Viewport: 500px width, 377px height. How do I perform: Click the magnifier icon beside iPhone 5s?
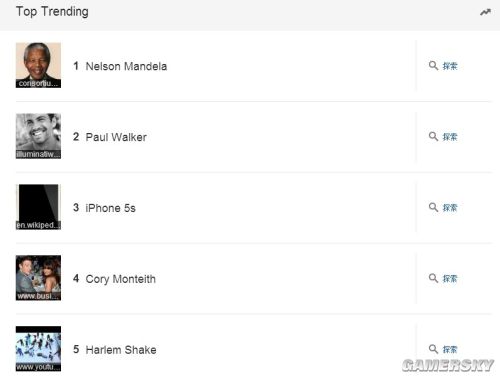[x=433, y=207]
